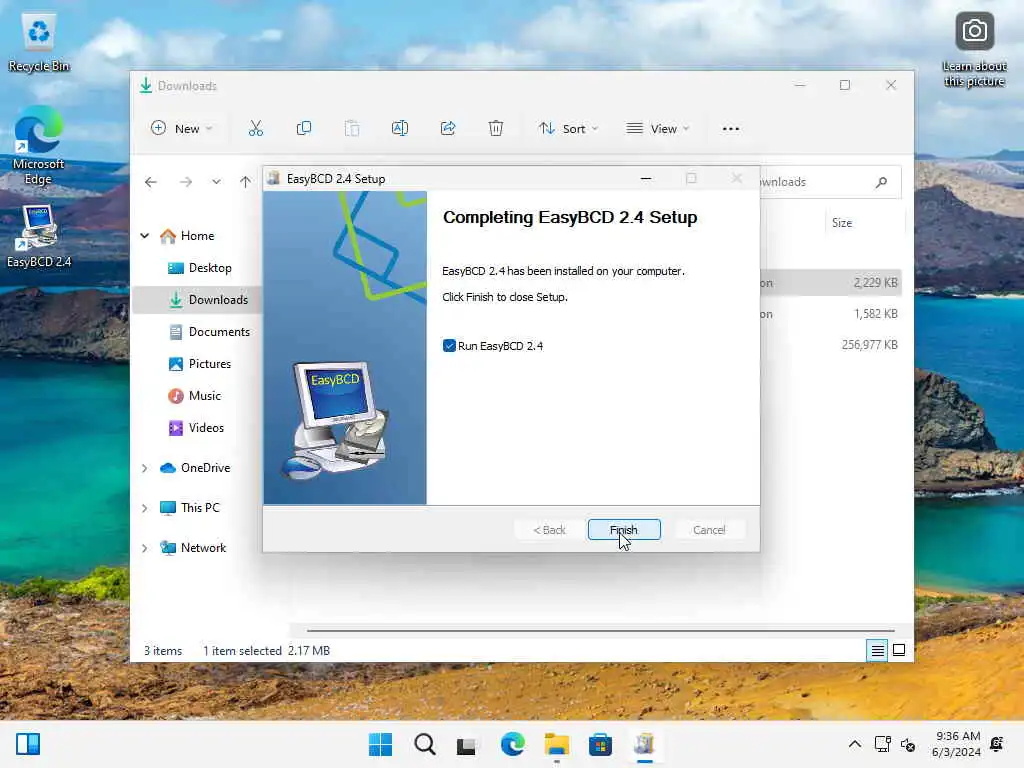Open Microsoft Edge desktop shortcut
1024x768 pixels.
pyautogui.click(x=39, y=147)
